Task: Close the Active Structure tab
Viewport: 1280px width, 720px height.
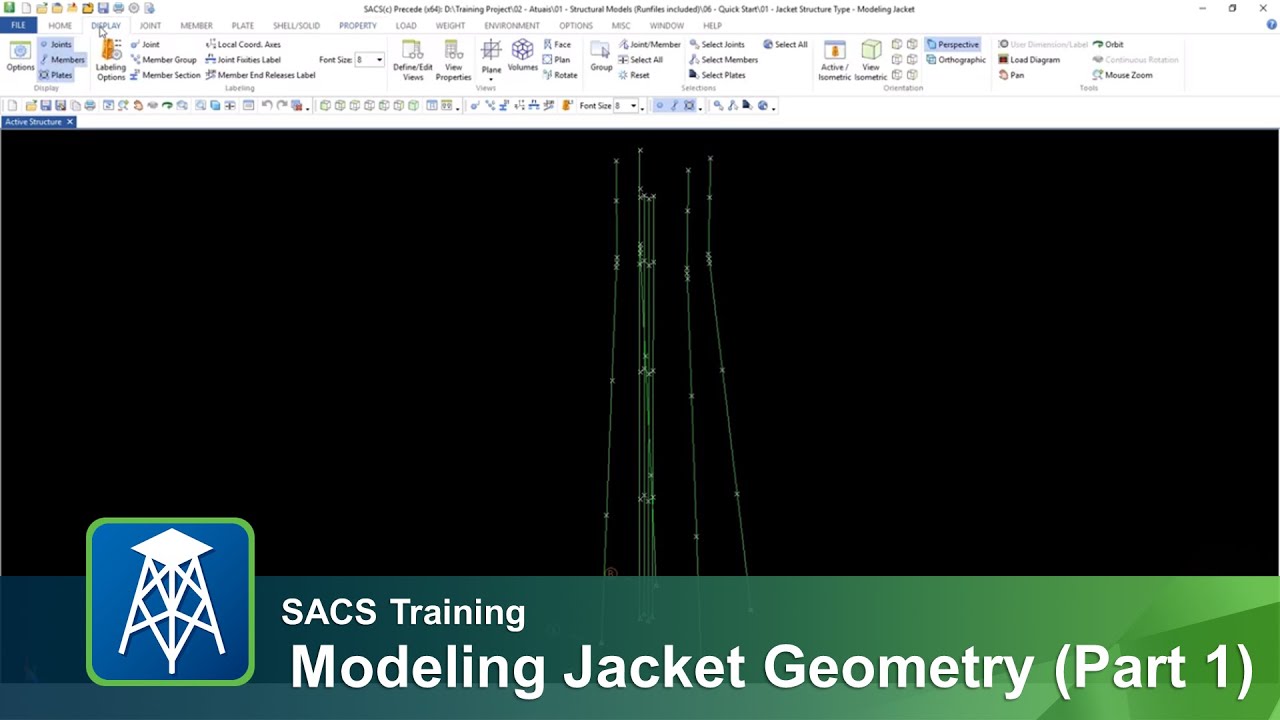Action: 70,122
